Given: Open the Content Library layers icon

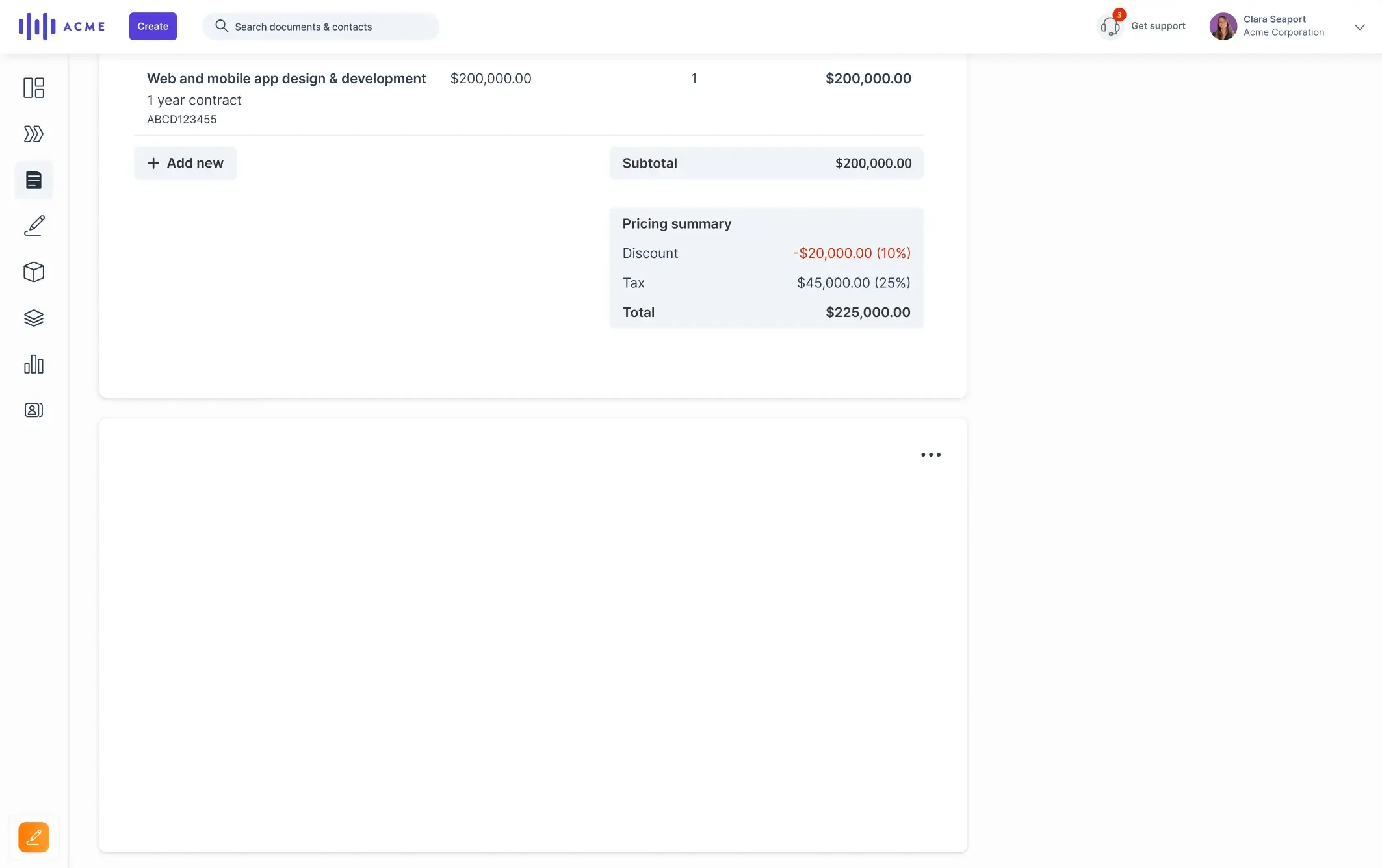Looking at the screenshot, I should point(33,318).
